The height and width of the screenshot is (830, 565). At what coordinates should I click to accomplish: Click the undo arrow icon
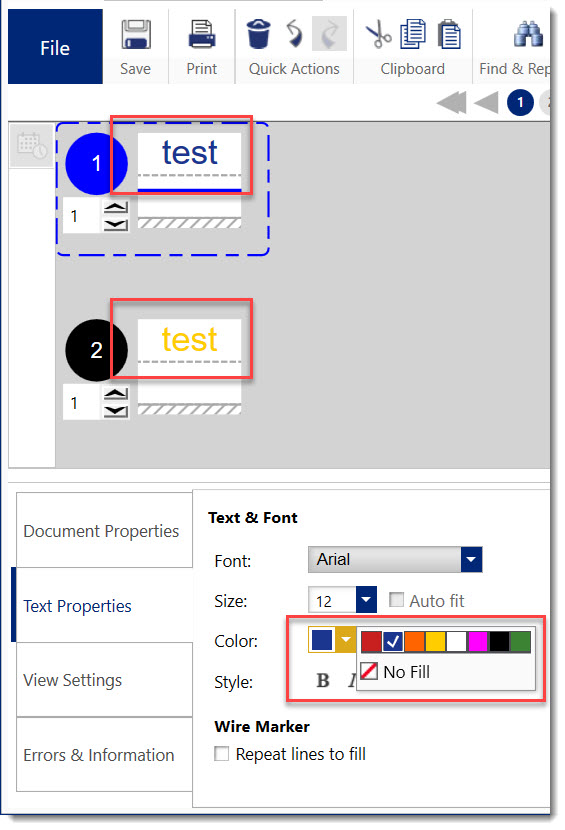tap(294, 34)
